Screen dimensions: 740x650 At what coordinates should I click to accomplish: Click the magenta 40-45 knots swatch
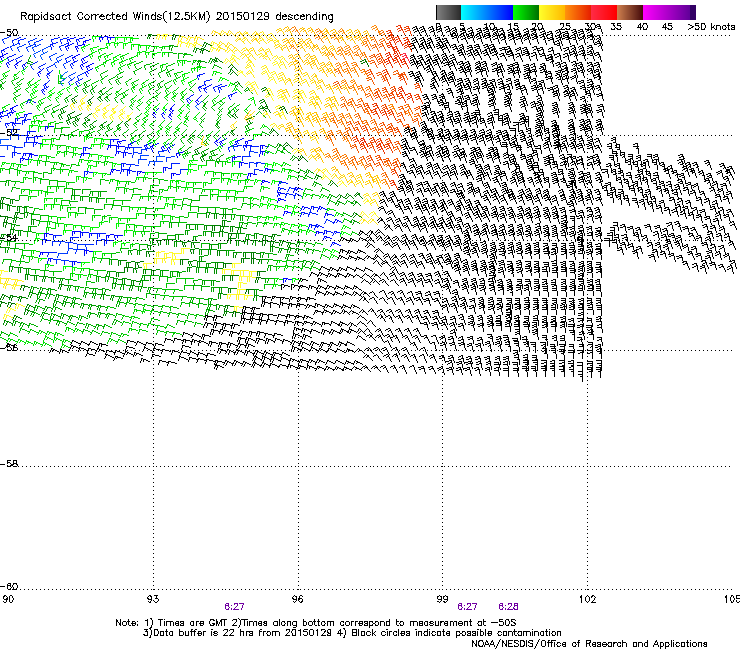point(656,12)
